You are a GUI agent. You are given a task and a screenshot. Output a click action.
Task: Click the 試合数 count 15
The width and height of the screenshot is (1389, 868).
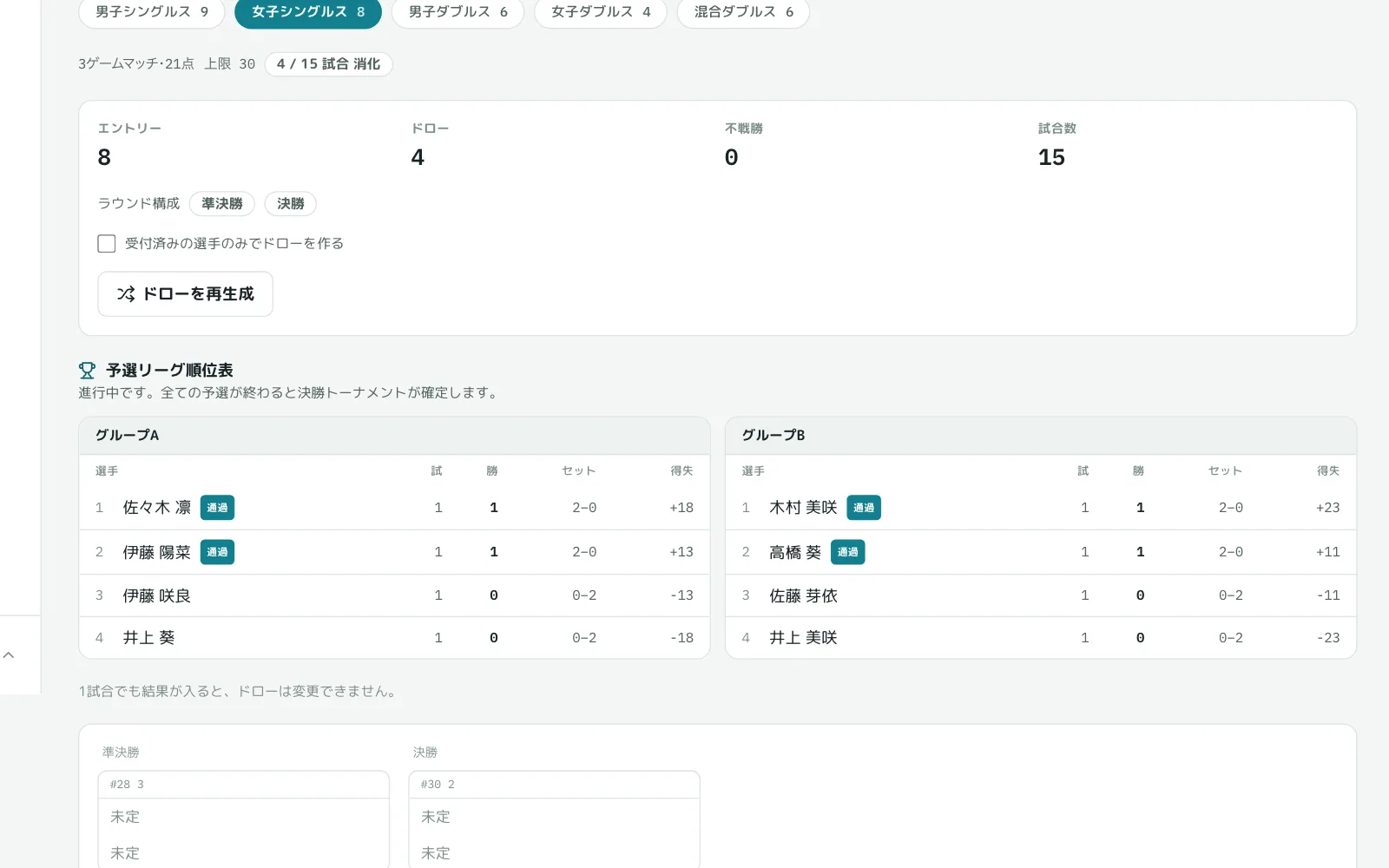tap(1051, 158)
